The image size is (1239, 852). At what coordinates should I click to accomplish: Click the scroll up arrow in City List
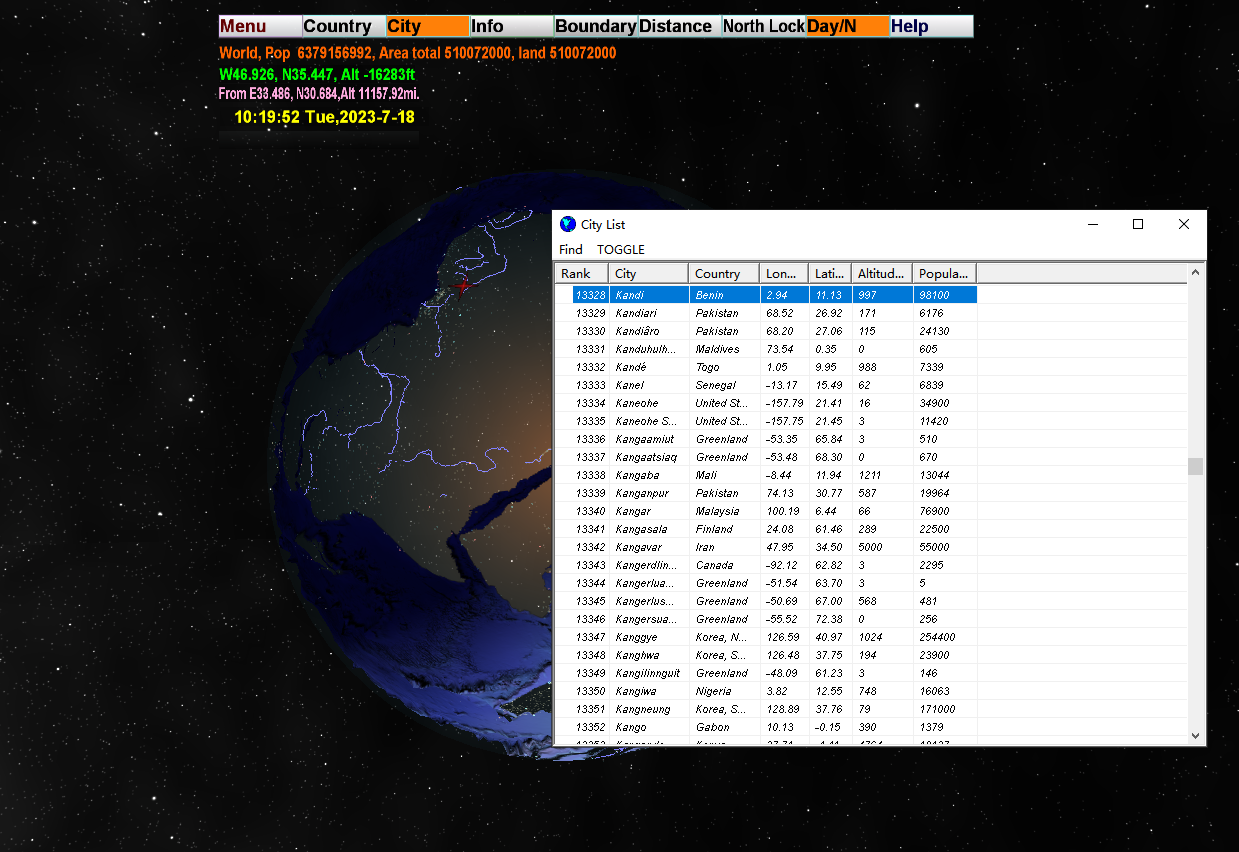1195,272
